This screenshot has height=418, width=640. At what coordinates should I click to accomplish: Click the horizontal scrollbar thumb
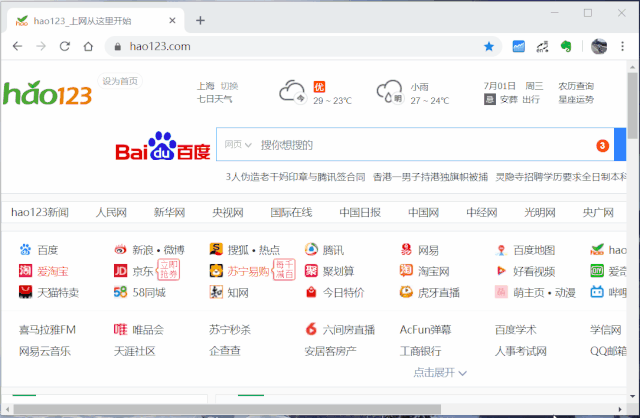point(227,409)
